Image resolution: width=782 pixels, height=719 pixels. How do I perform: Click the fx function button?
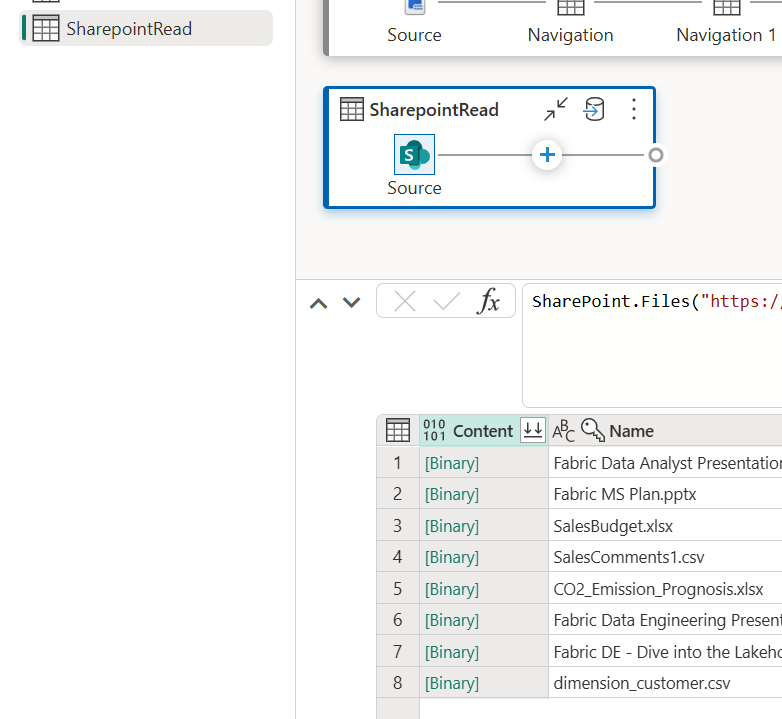tap(489, 301)
